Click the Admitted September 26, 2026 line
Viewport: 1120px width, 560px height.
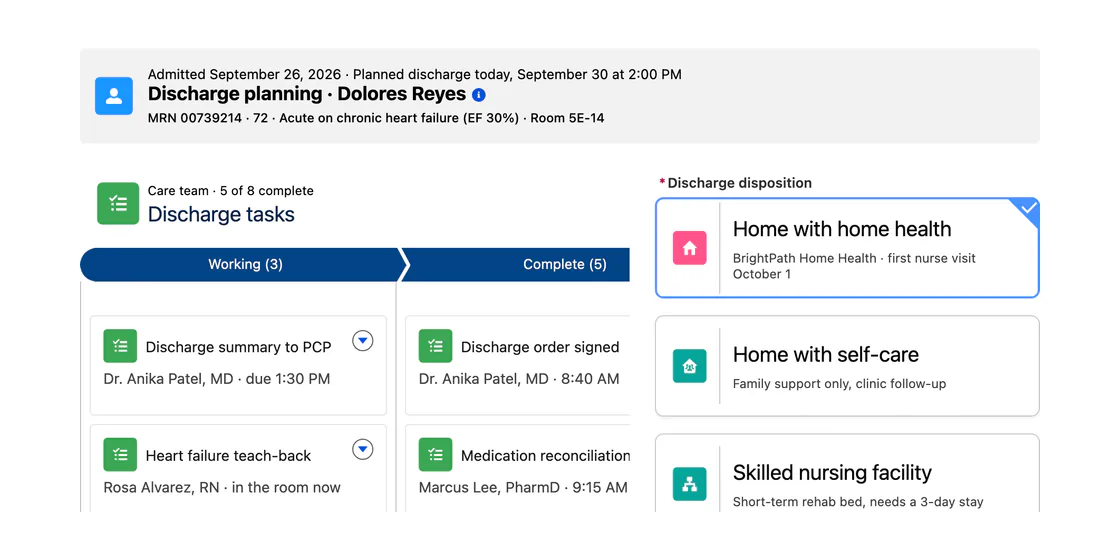pos(414,74)
